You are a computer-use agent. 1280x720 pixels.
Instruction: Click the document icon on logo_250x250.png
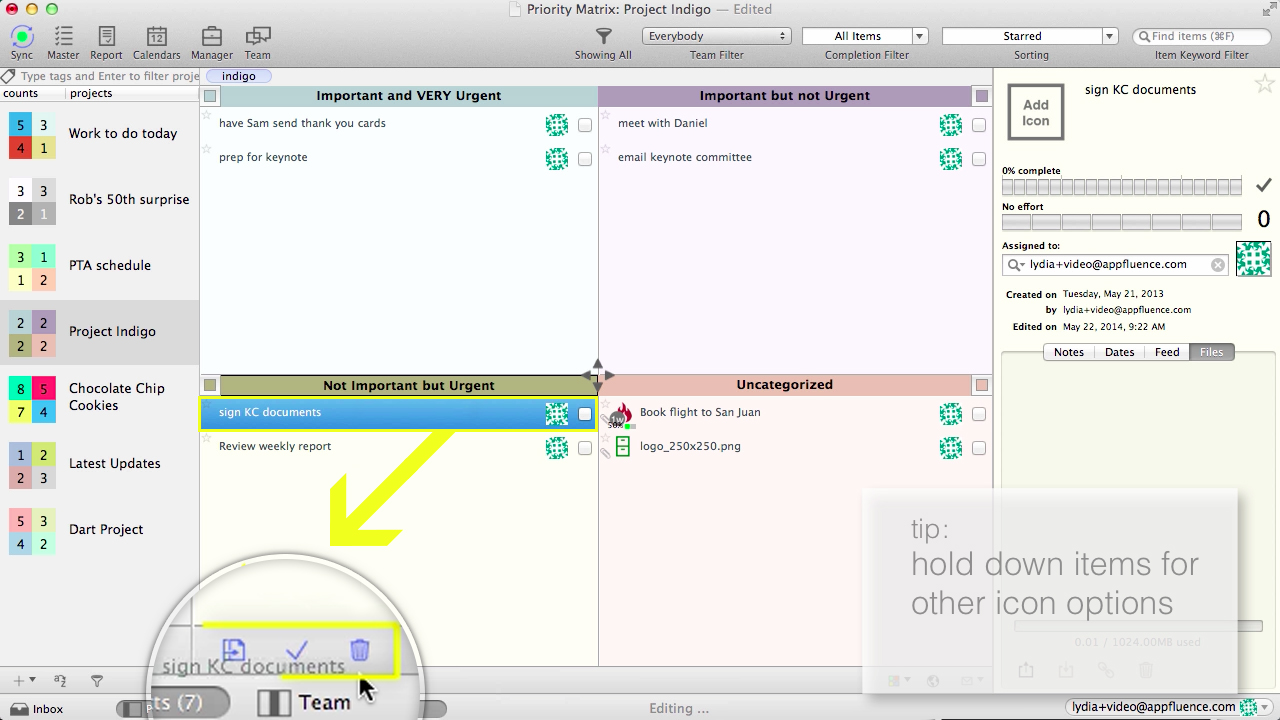tap(623, 447)
